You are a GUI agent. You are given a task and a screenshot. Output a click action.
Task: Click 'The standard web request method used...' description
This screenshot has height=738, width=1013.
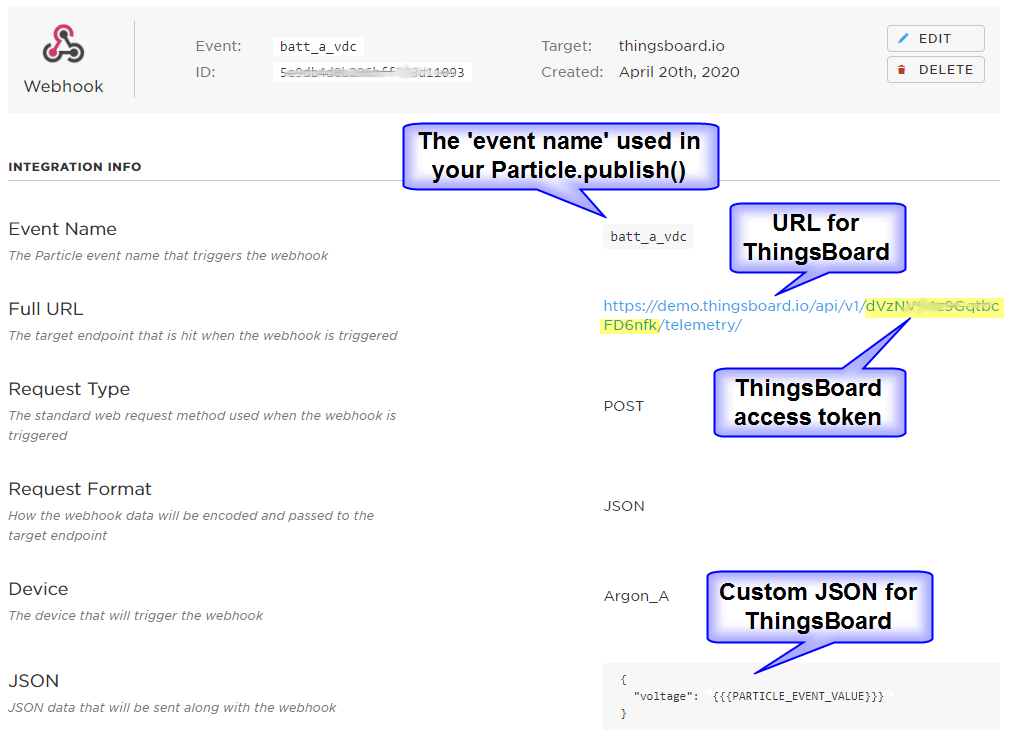point(202,425)
